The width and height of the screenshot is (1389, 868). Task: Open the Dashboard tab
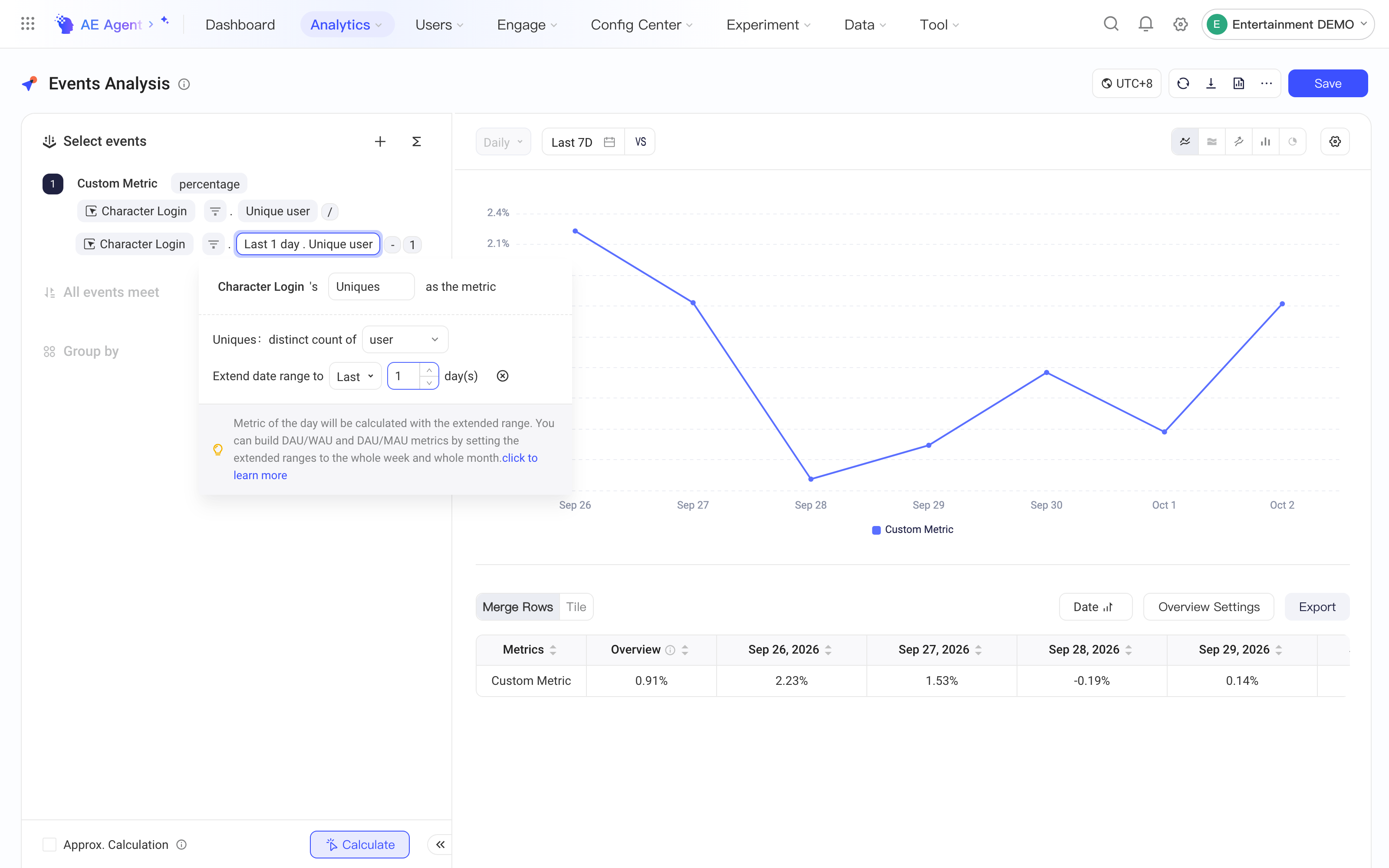(240, 25)
